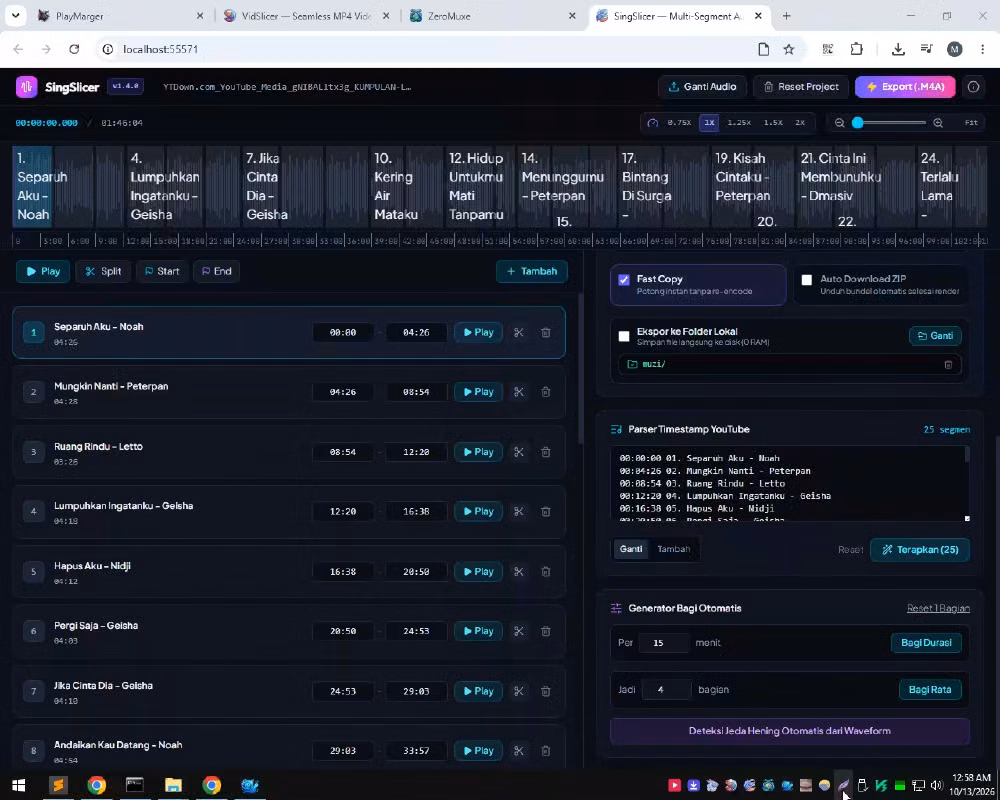Screen dimensions: 1000x800
Task: Click the Per menit value field
Action: tap(663, 643)
